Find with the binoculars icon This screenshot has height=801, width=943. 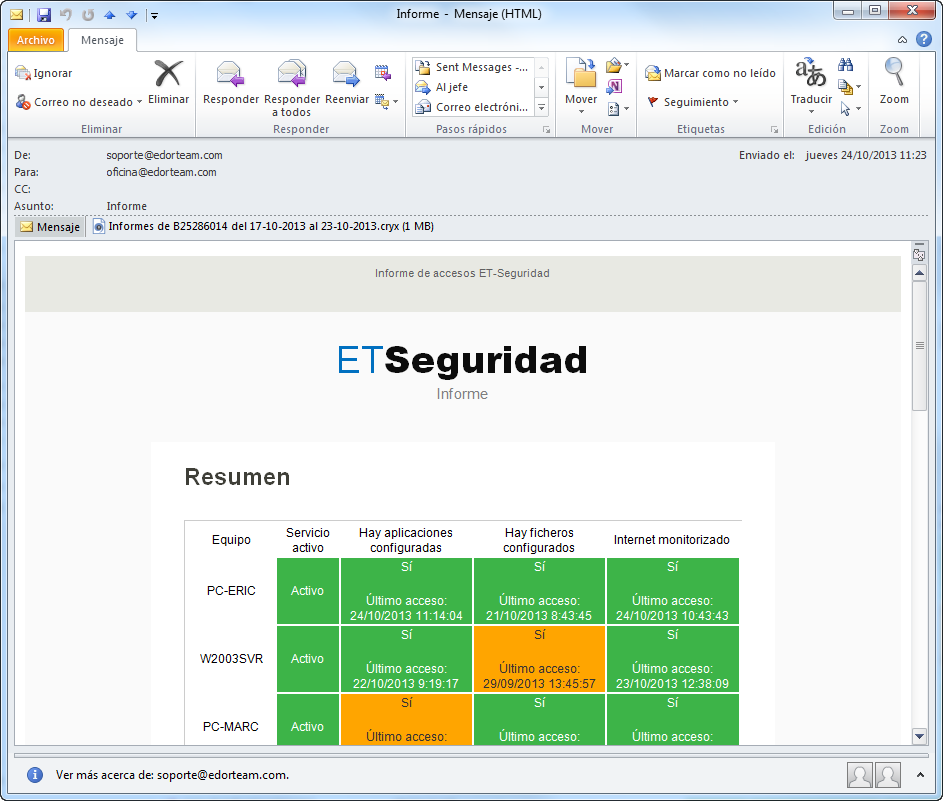pos(846,65)
